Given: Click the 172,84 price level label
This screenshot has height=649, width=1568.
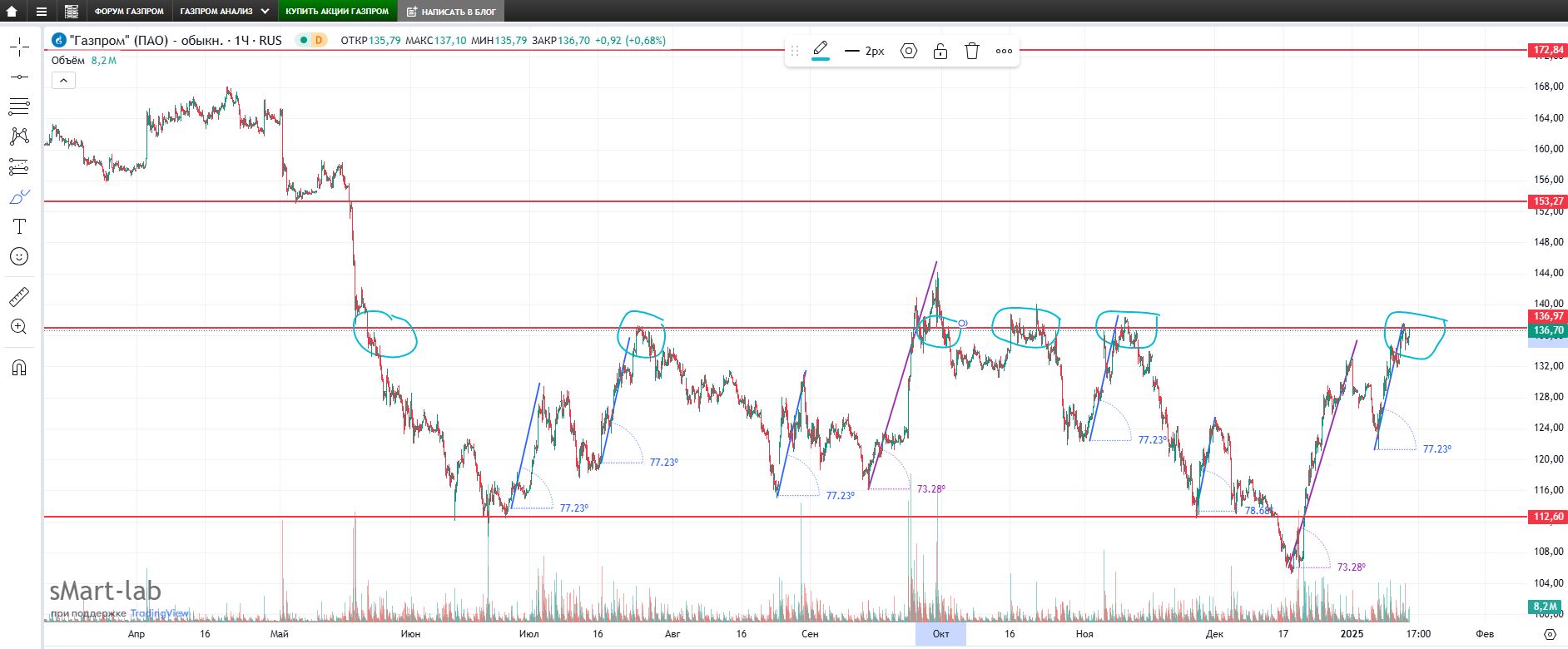Looking at the screenshot, I should [1549, 51].
